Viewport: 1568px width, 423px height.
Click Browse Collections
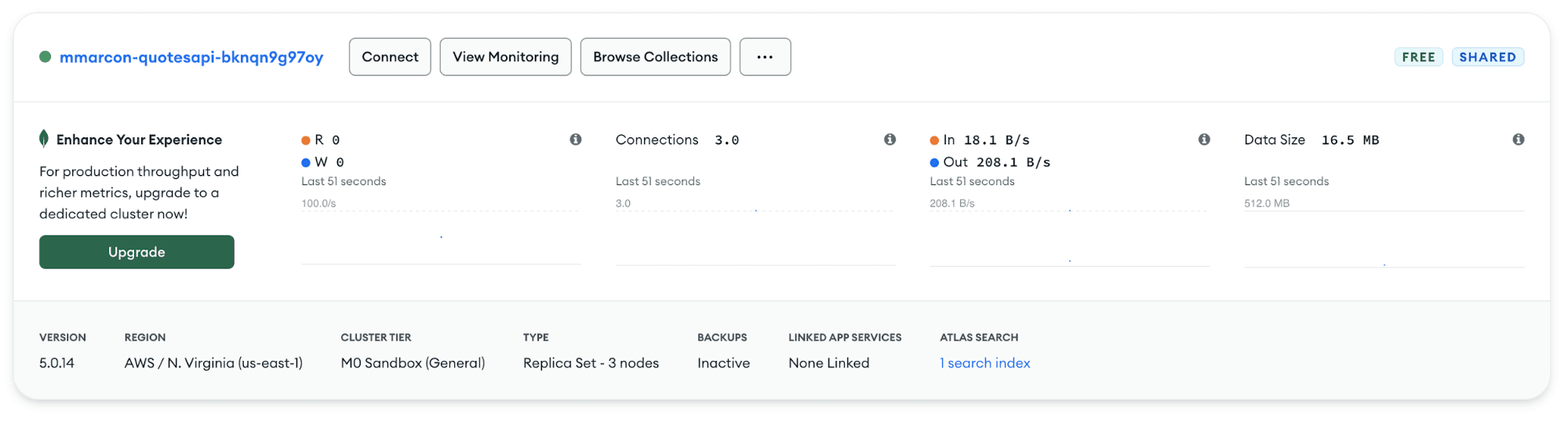[655, 57]
